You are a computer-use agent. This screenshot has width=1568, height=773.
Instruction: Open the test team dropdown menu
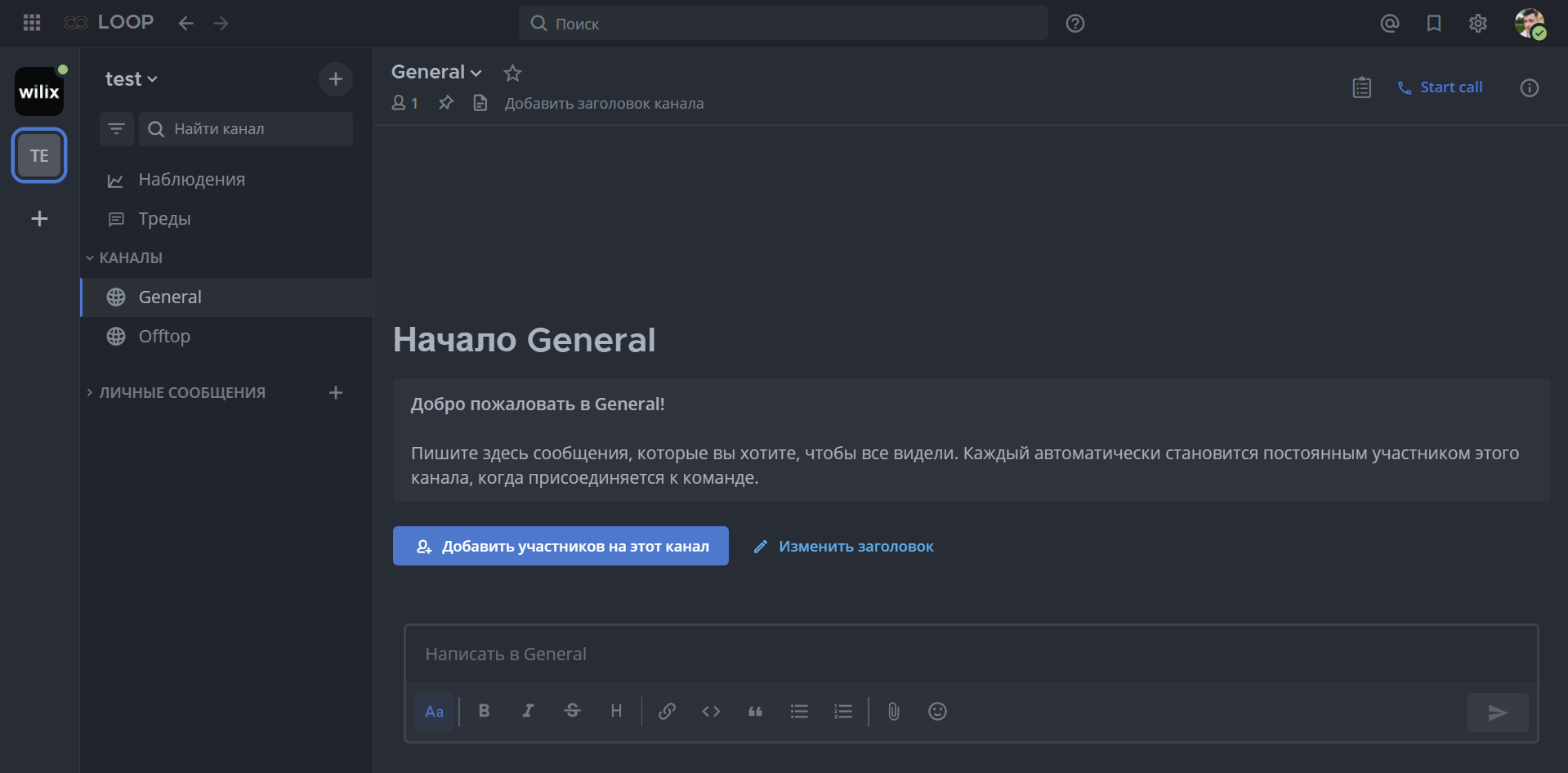pyautogui.click(x=131, y=79)
